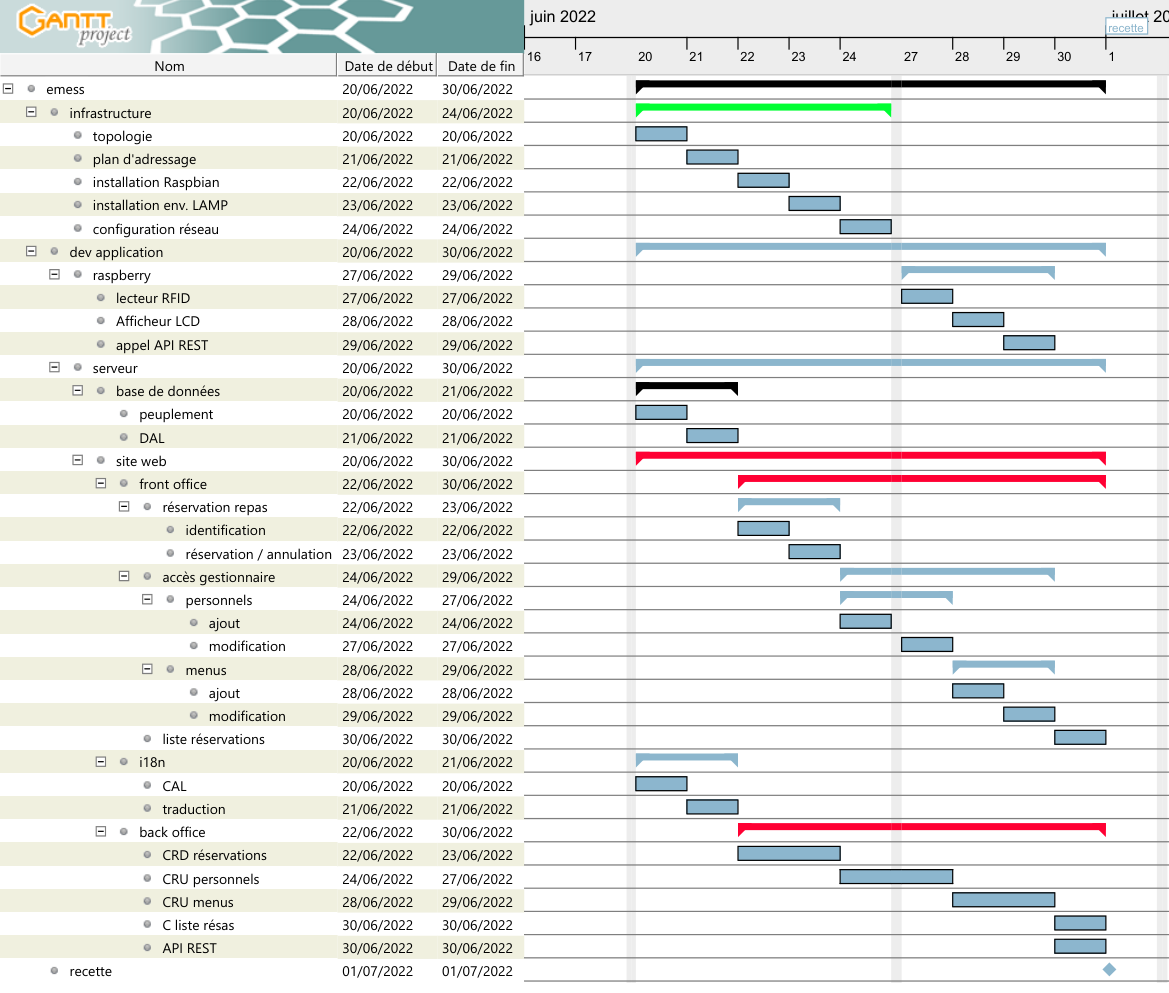The height and width of the screenshot is (993, 1169).
Task: Click the recette milestone diamond
Action: [x=1109, y=969]
